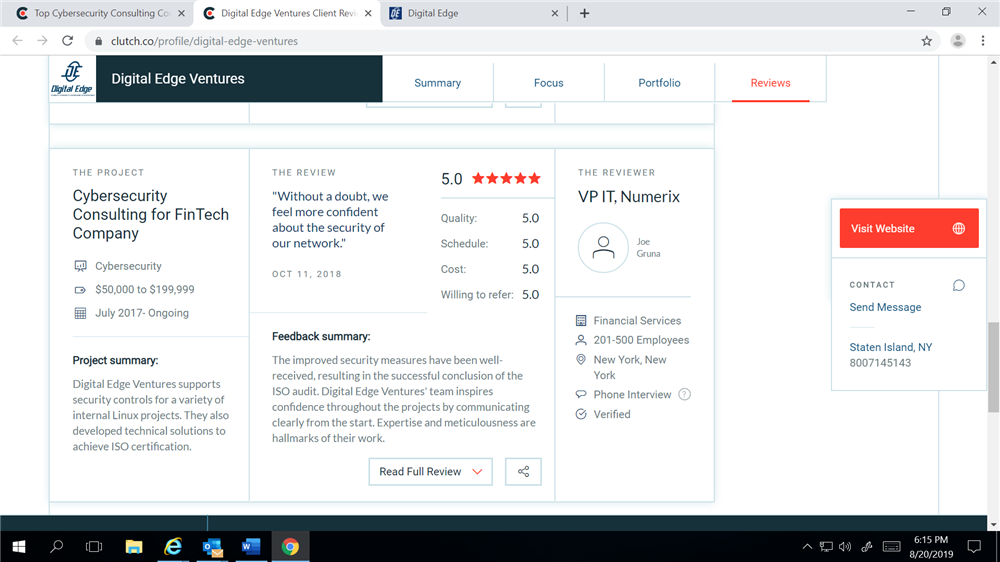Click the share icon button below feedback
Image resolution: width=1000 pixels, height=562 pixels.
coord(523,471)
